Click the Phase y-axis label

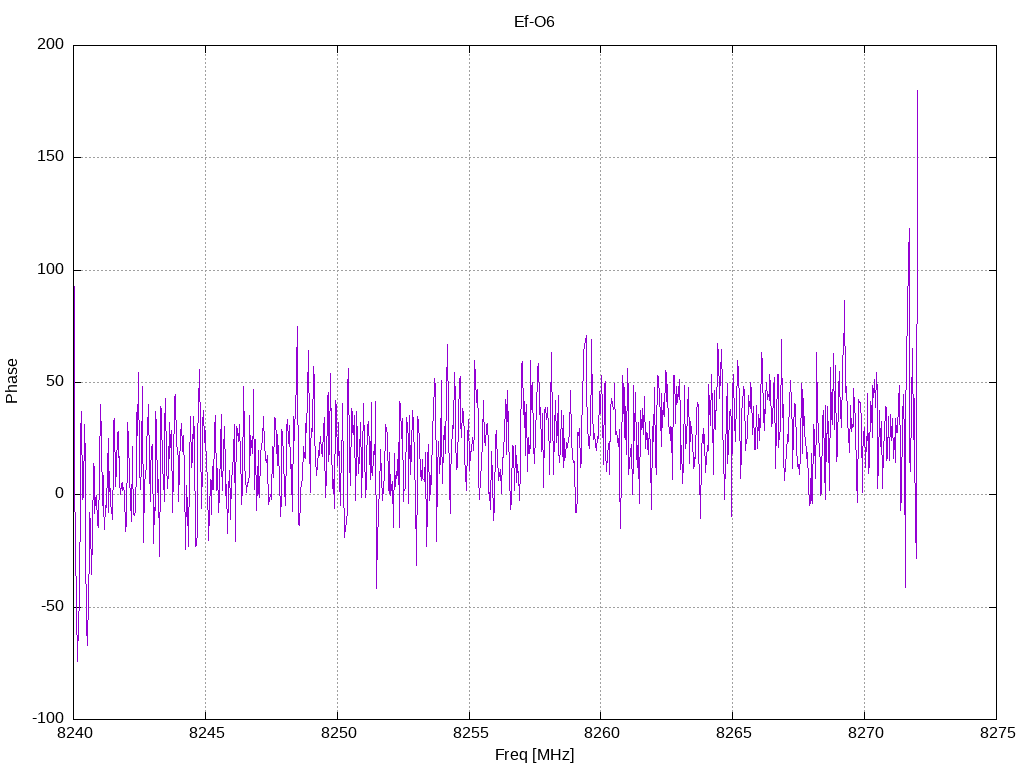click(x=12, y=381)
